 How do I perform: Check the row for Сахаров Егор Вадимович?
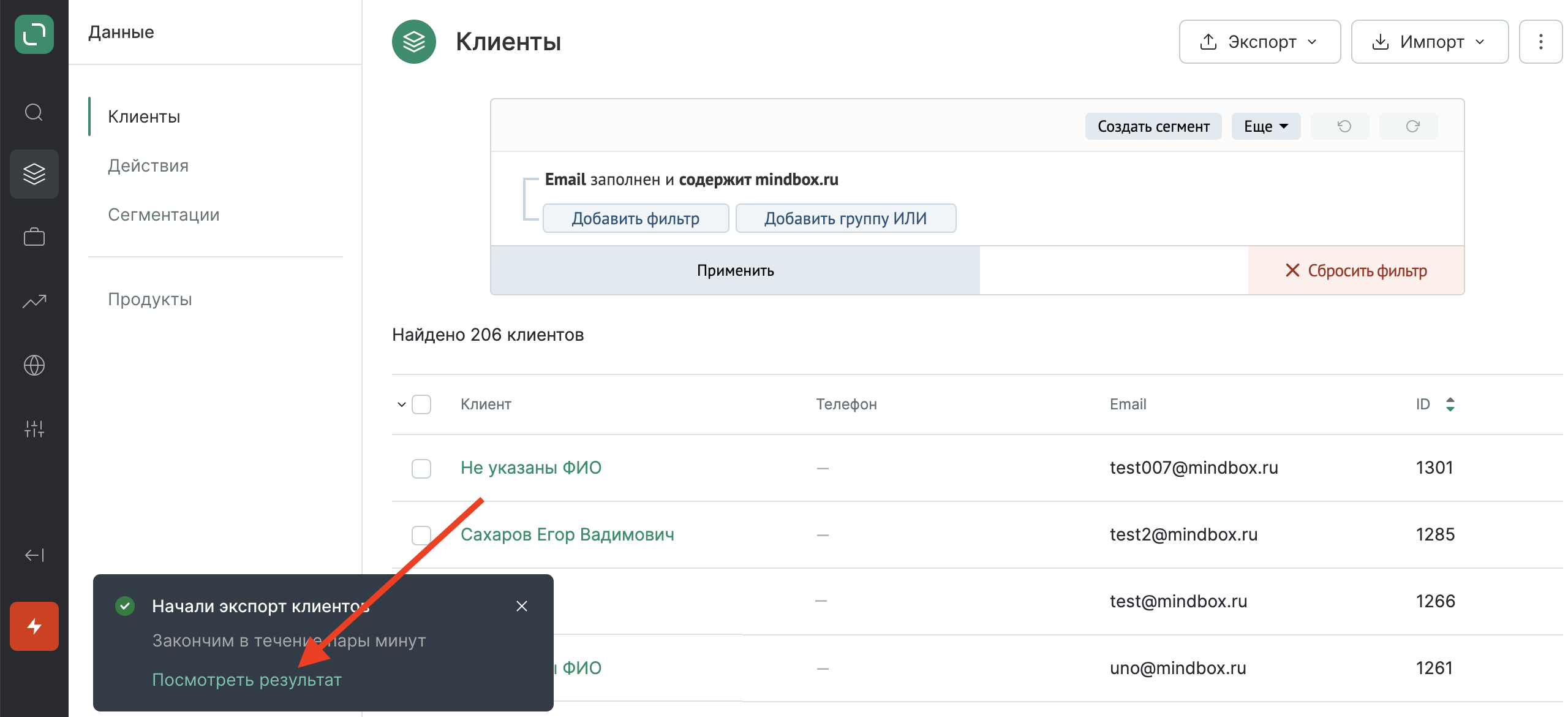pos(421,535)
